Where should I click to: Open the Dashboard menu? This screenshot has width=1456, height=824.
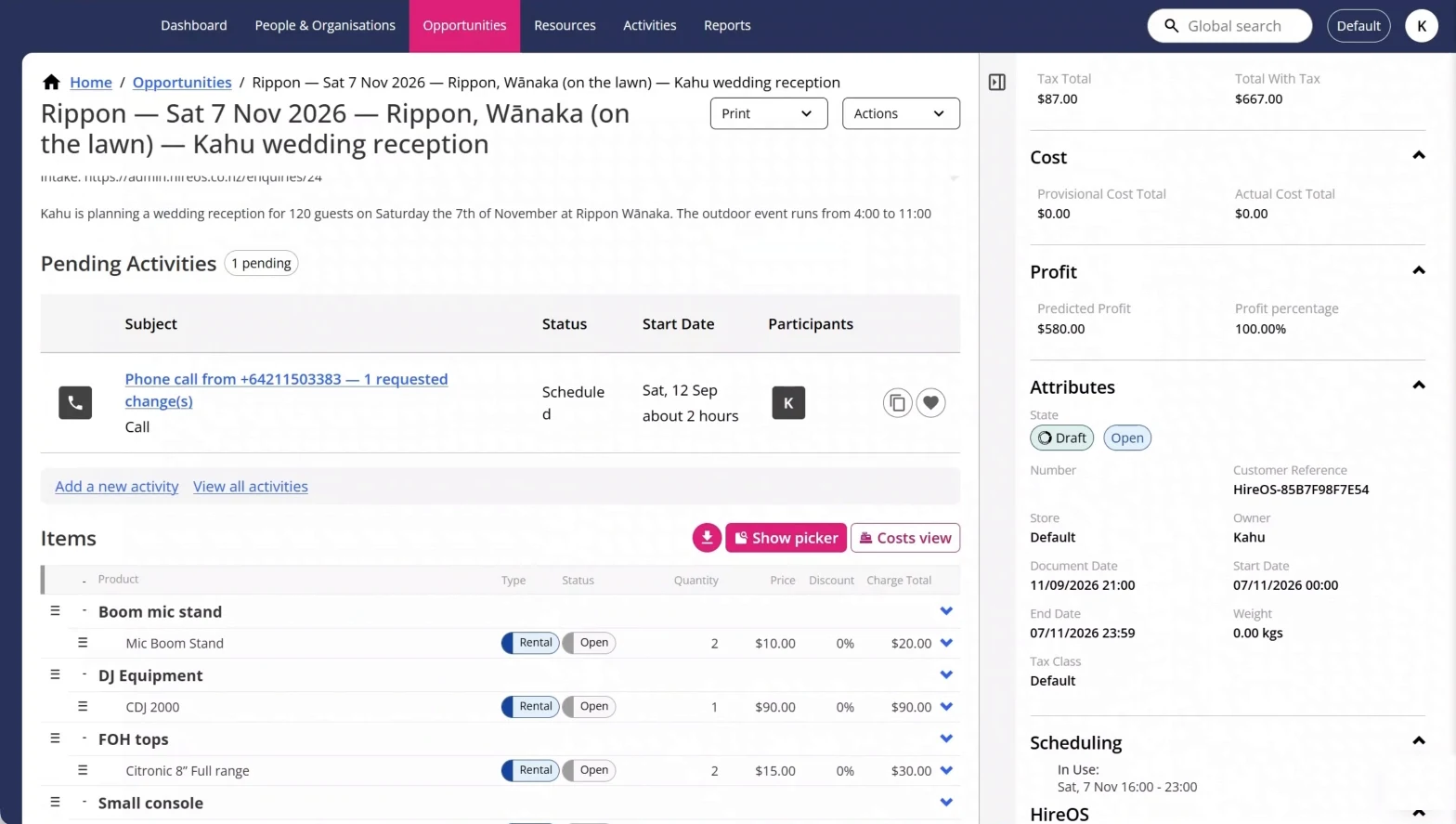click(x=194, y=26)
